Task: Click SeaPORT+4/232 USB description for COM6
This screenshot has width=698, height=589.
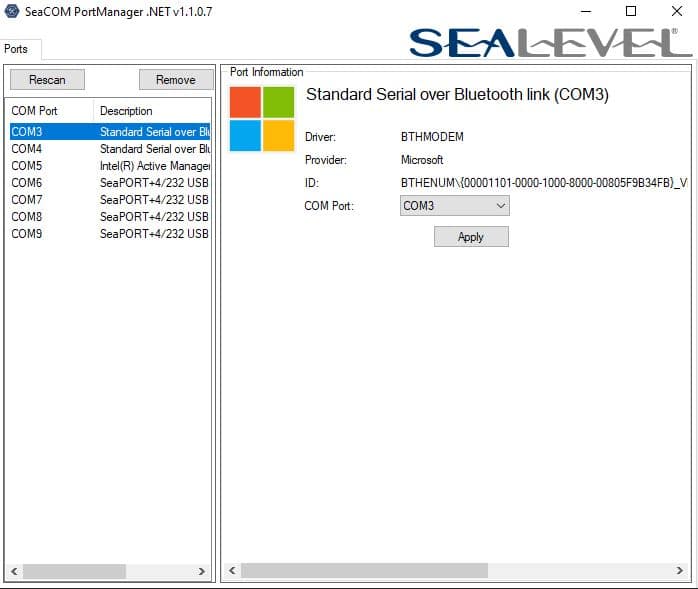Action: pos(154,183)
